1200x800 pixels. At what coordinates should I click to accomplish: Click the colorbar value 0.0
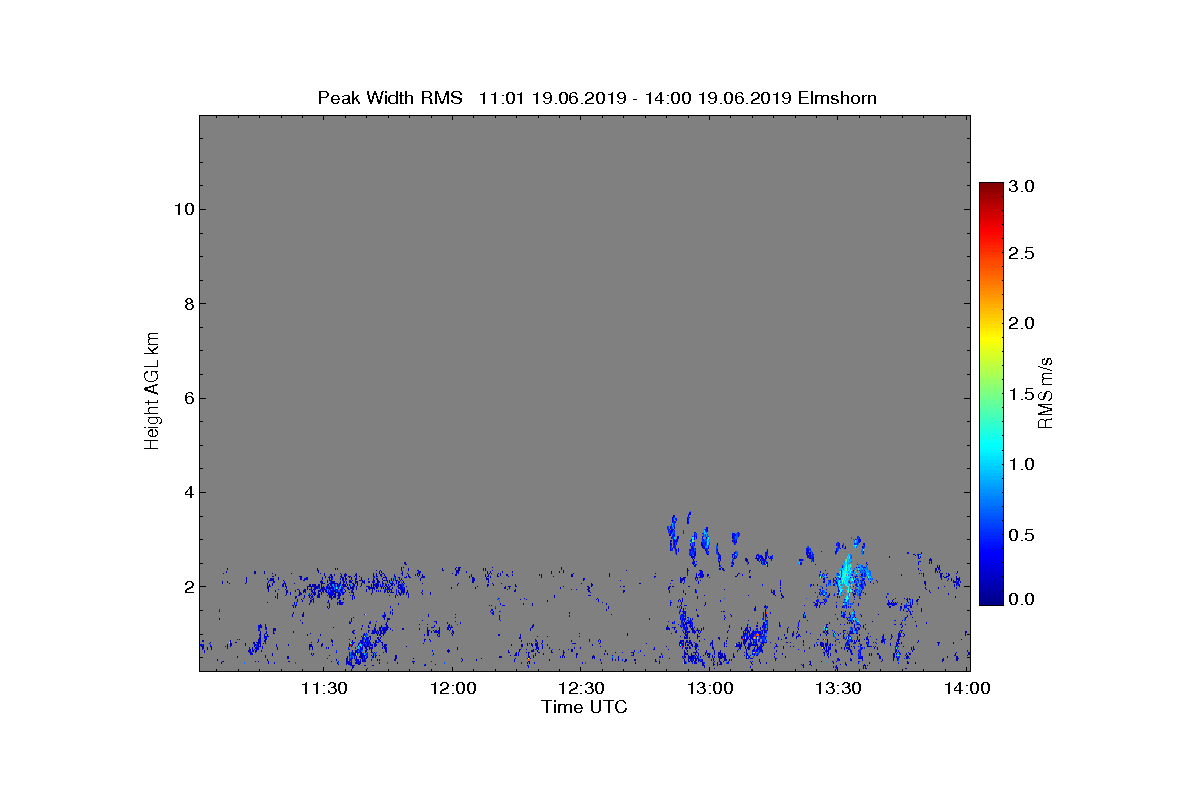tap(1021, 599)
